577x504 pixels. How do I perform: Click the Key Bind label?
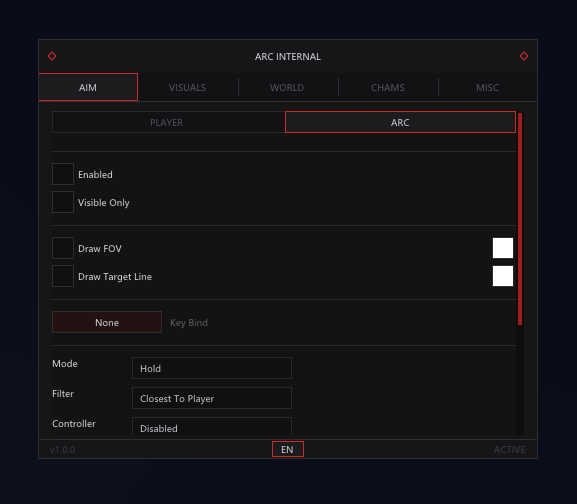pos(189,323)
